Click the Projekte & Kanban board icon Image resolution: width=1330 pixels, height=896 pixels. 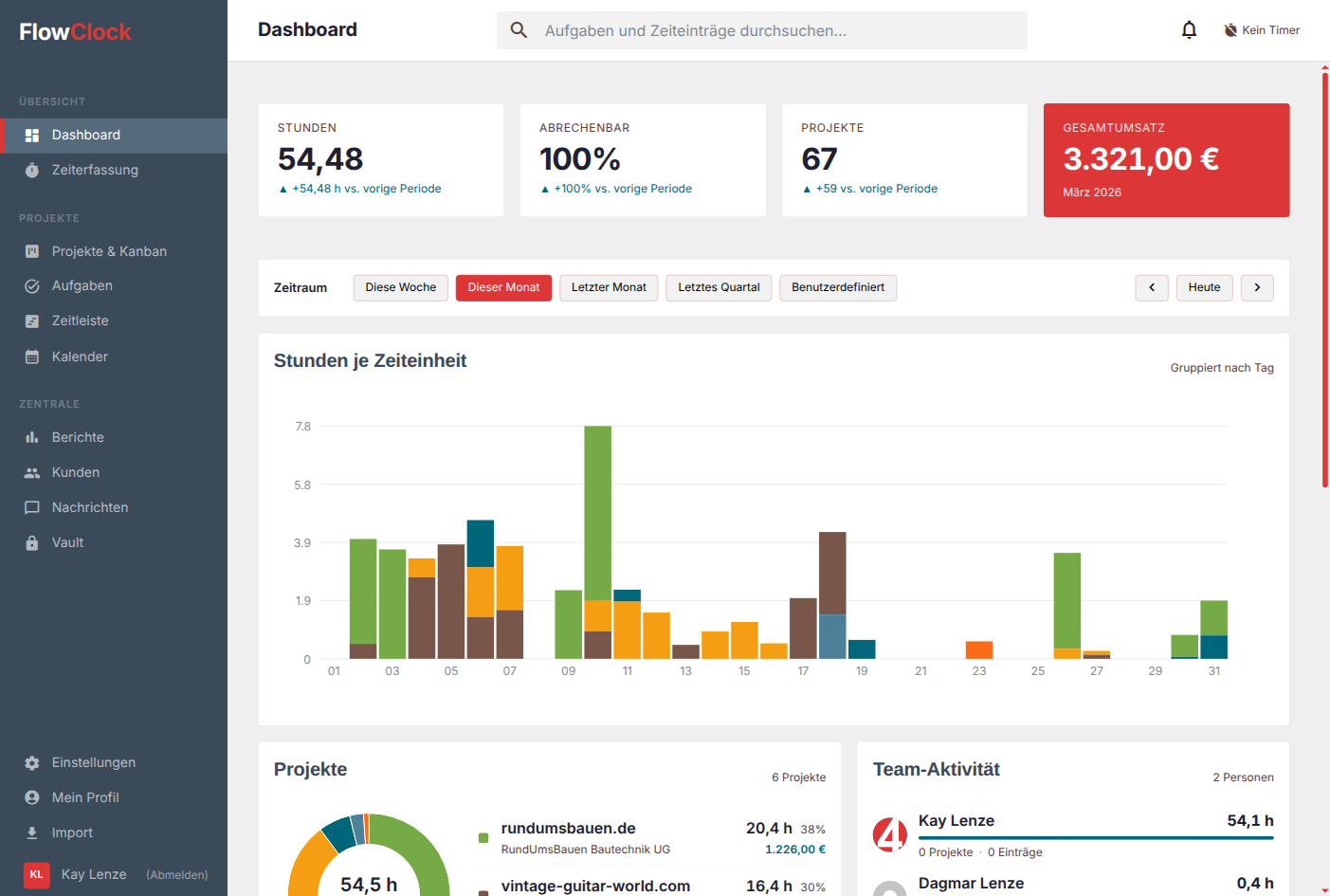pos(32,251)
